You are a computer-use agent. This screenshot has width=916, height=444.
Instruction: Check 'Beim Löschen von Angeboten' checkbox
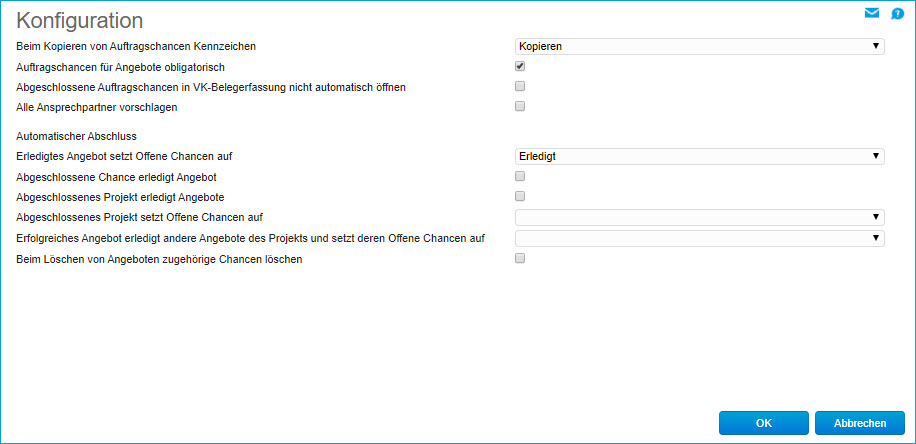coord(520,258)
